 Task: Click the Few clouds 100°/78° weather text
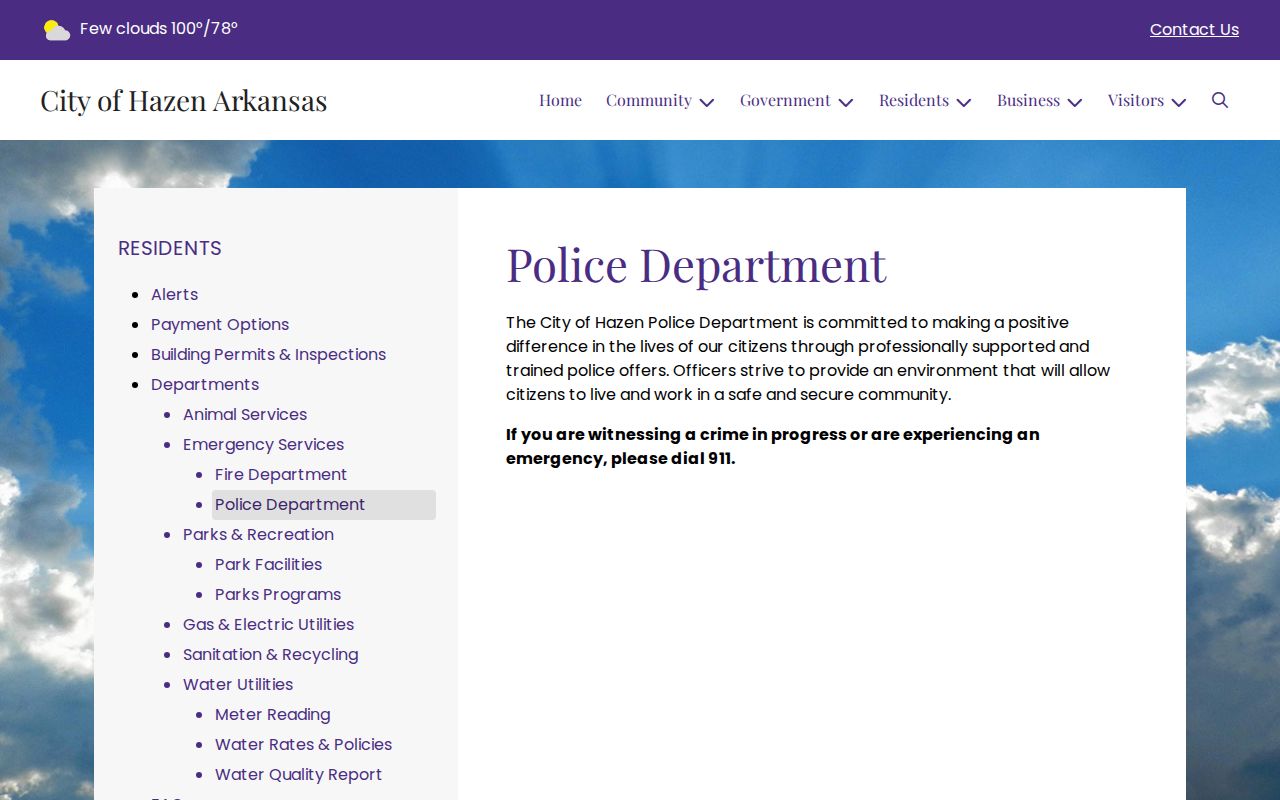(x=159, y=29)
